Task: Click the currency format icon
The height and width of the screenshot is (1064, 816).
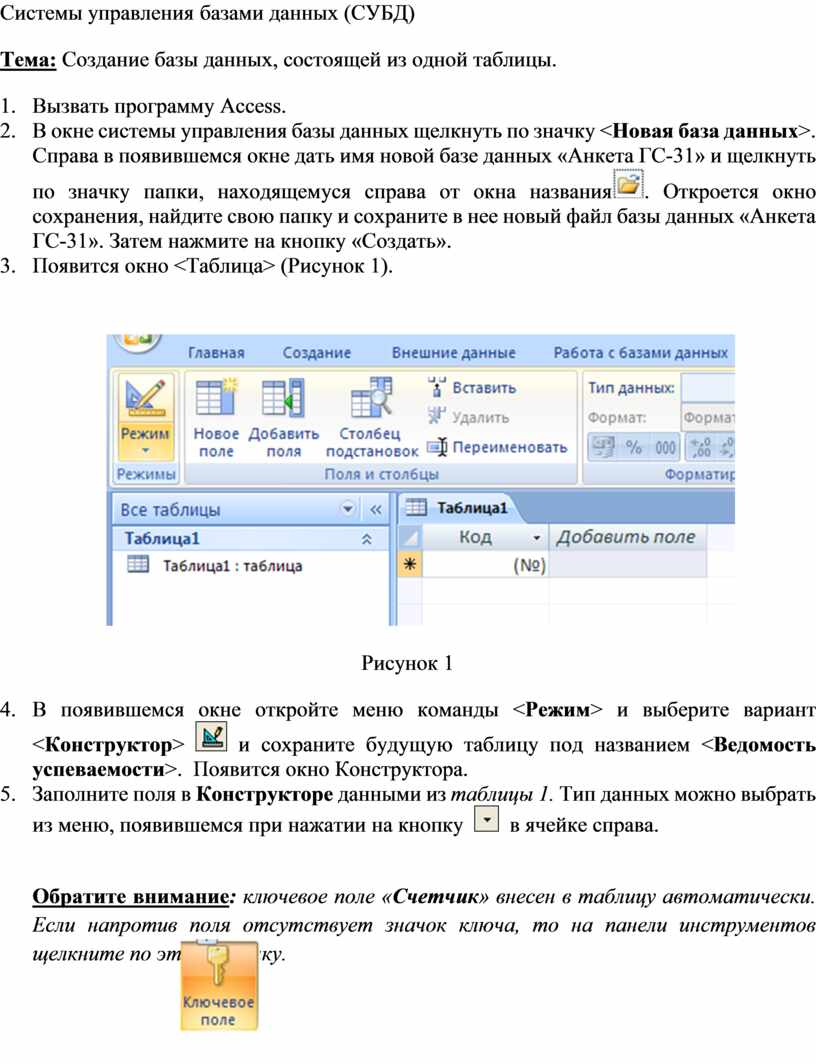Action: [x=603, y=446]
